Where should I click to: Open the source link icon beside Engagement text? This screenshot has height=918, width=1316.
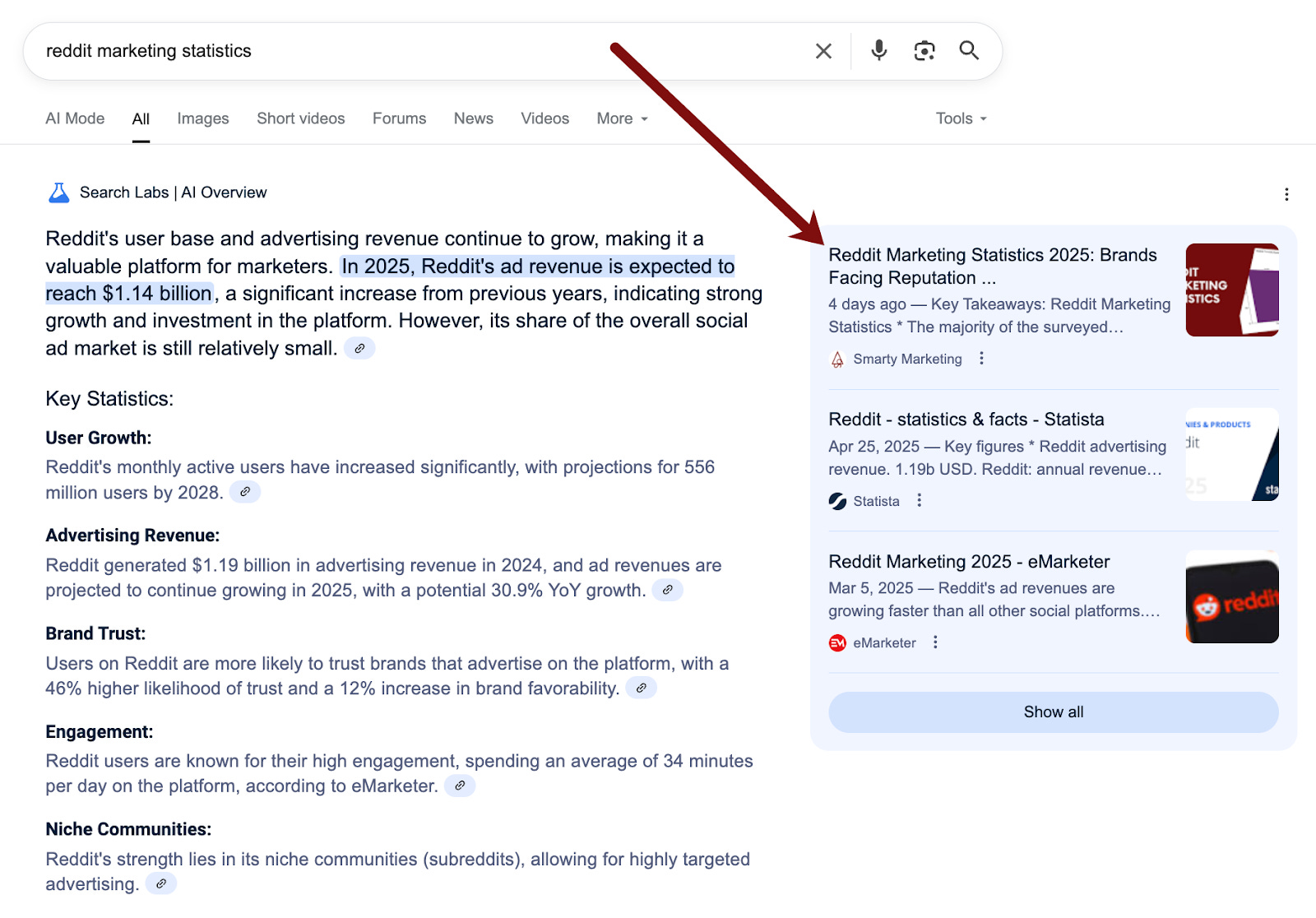[460, 786]
